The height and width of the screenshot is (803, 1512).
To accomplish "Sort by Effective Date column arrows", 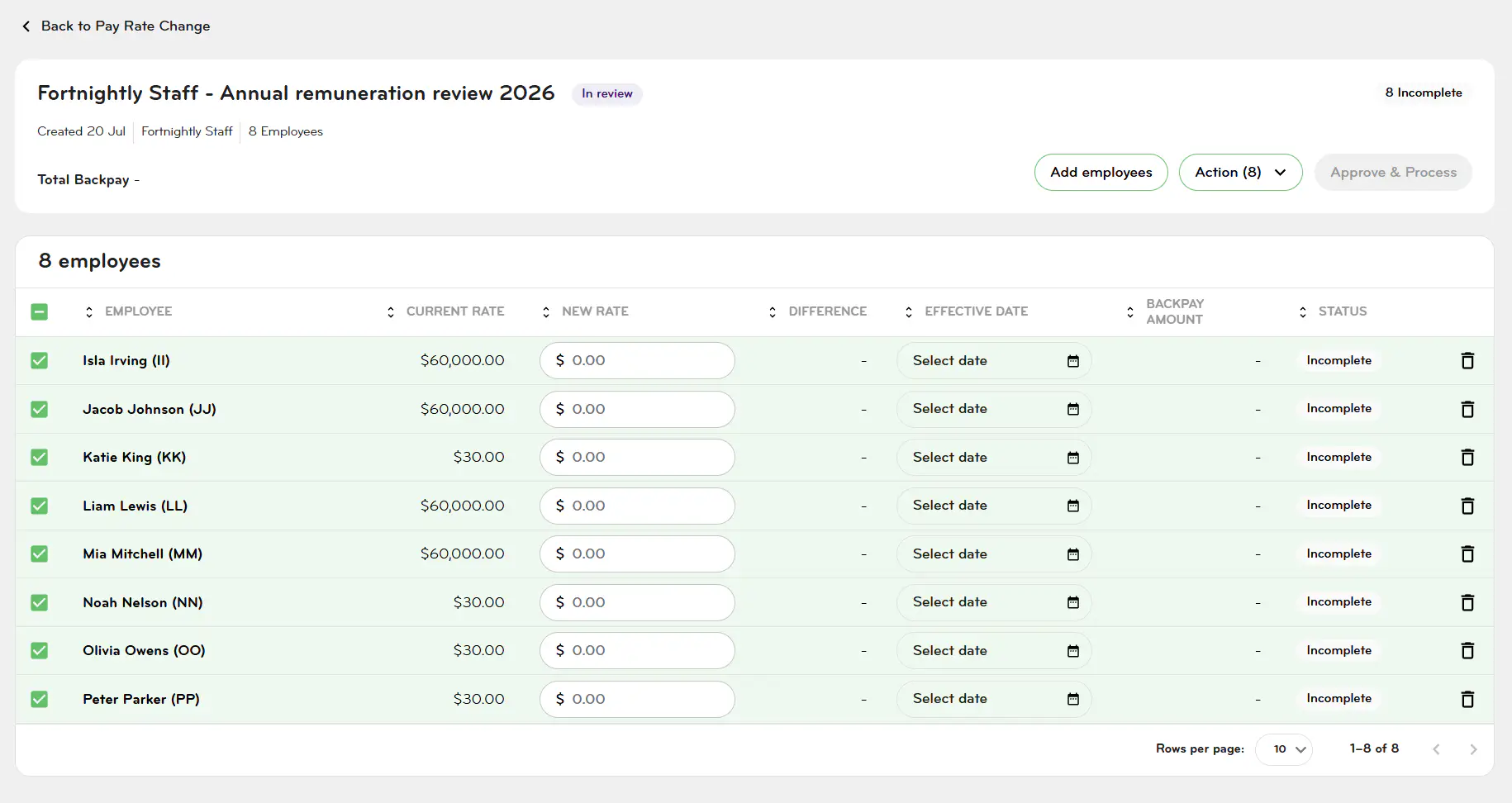I will (x=909, y=311).
